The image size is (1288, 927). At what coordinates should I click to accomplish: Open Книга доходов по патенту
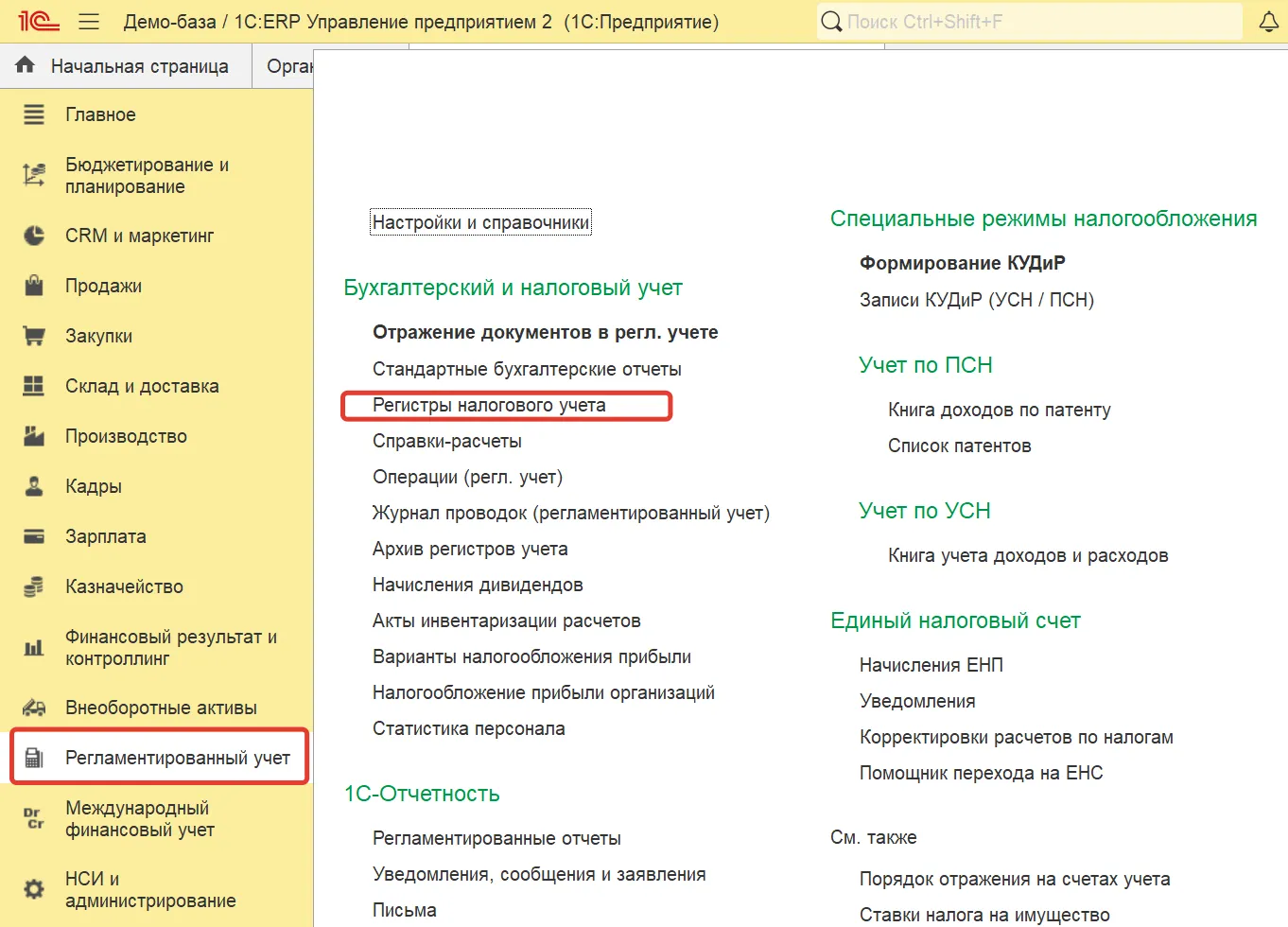pos(1000,410)
